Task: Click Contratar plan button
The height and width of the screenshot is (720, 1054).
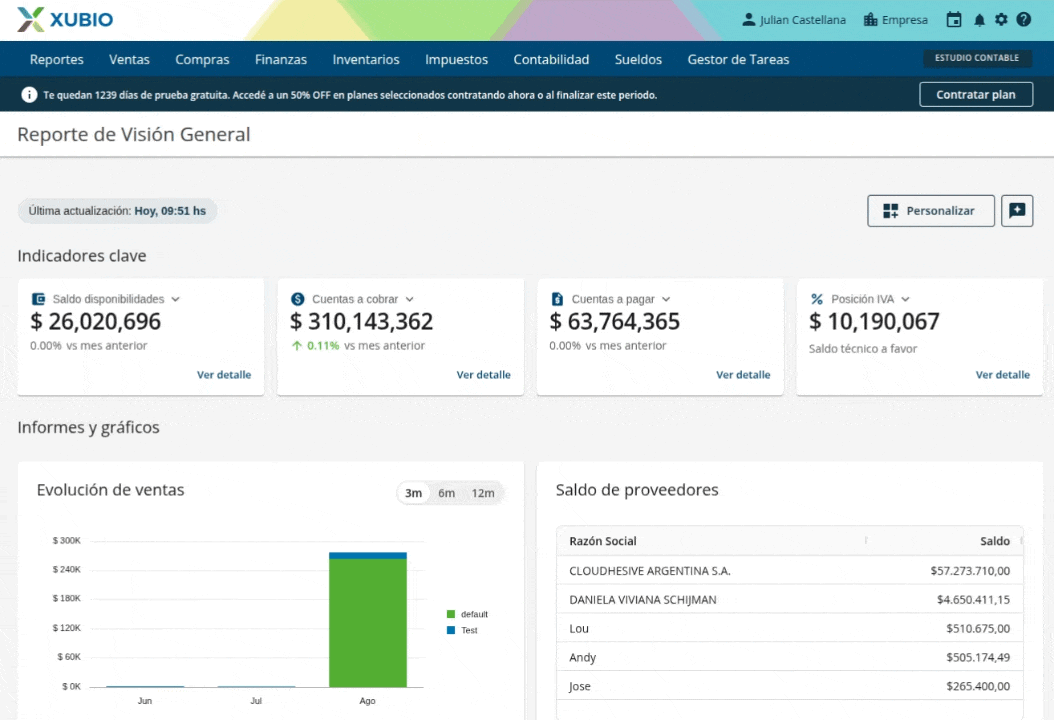Action: [x=976, y=95]
